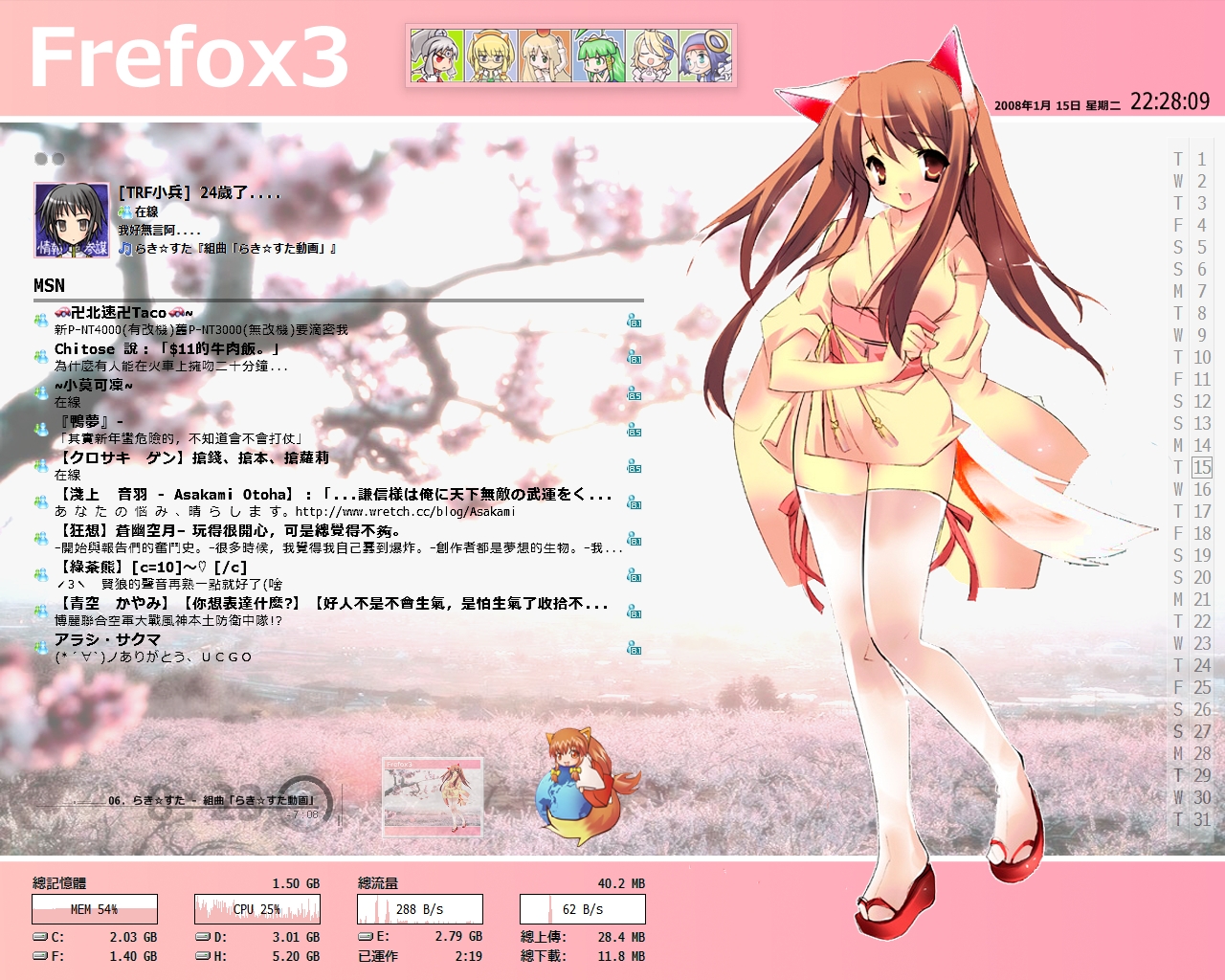
Task: Click the client version icon on Taco's row
Action: tap(634, 321)
